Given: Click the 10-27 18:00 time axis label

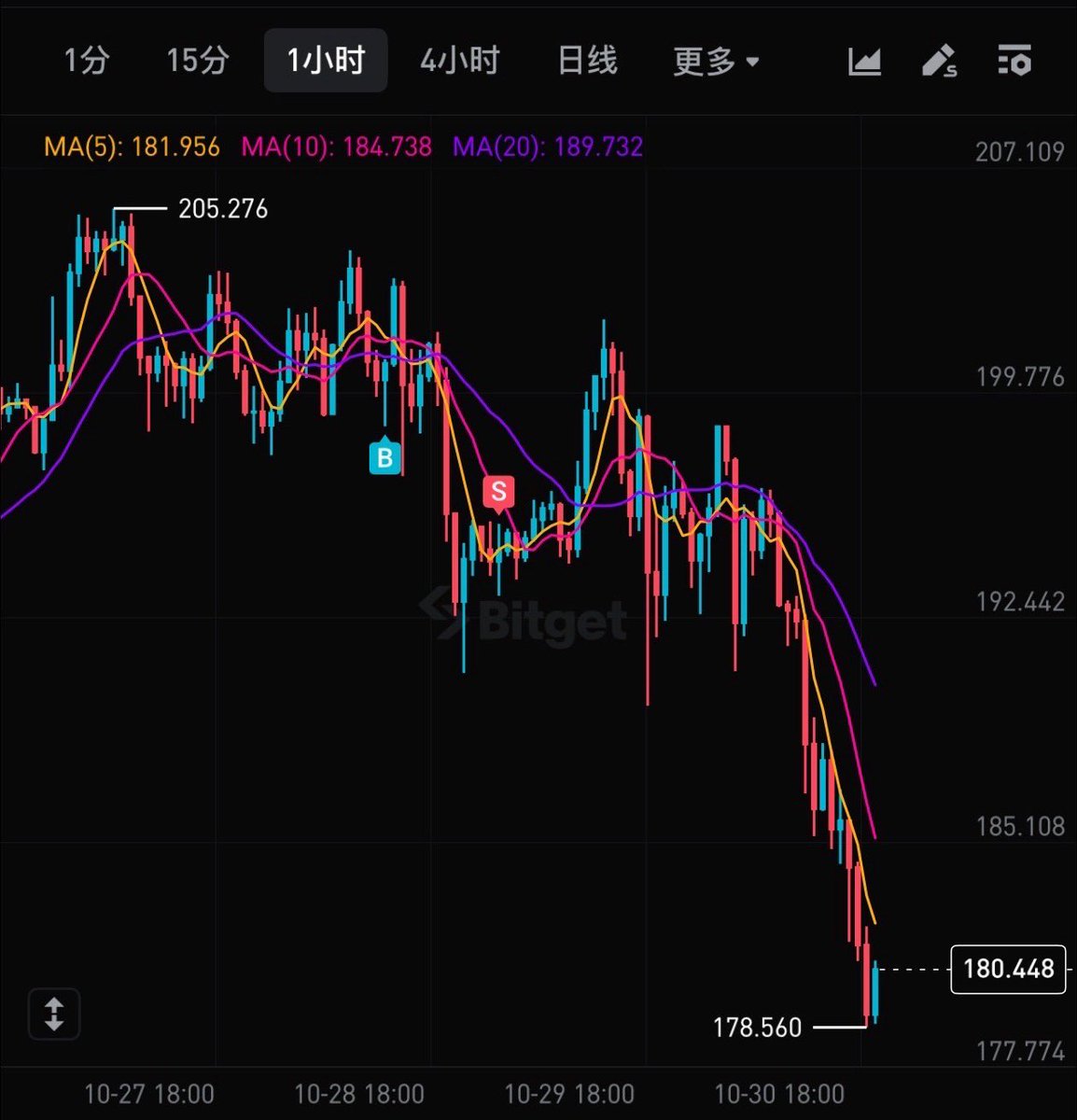Looking at the screenshot, I should tap(149, 1094).
